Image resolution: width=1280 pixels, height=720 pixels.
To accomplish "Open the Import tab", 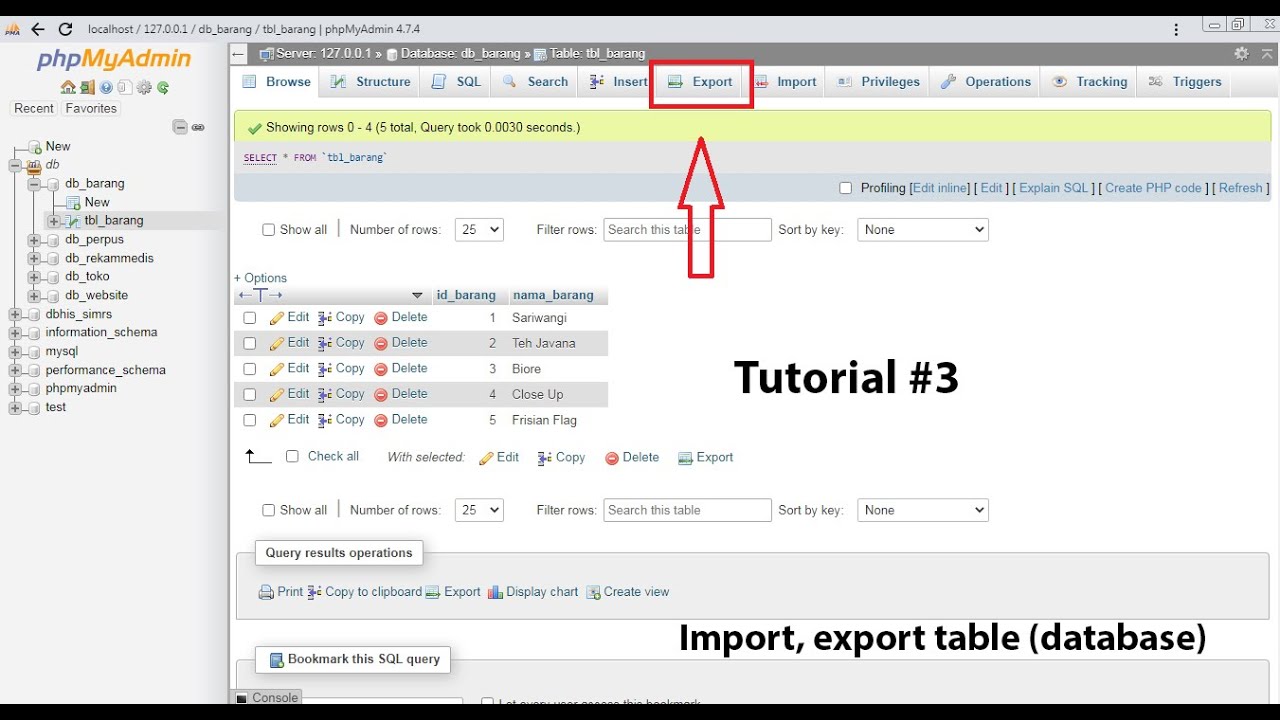I will click(784, 82).
